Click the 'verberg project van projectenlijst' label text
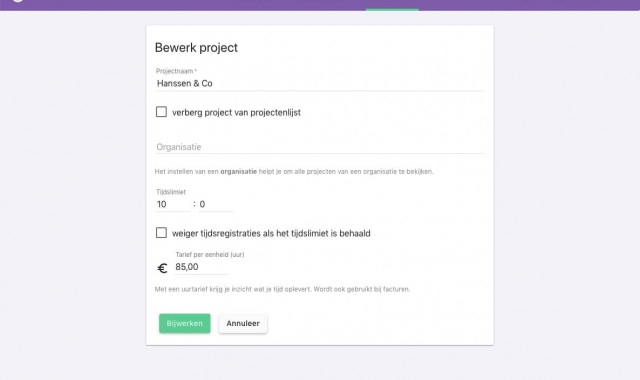This screenshot has height=380, width=640. click(x=236, y=113)
